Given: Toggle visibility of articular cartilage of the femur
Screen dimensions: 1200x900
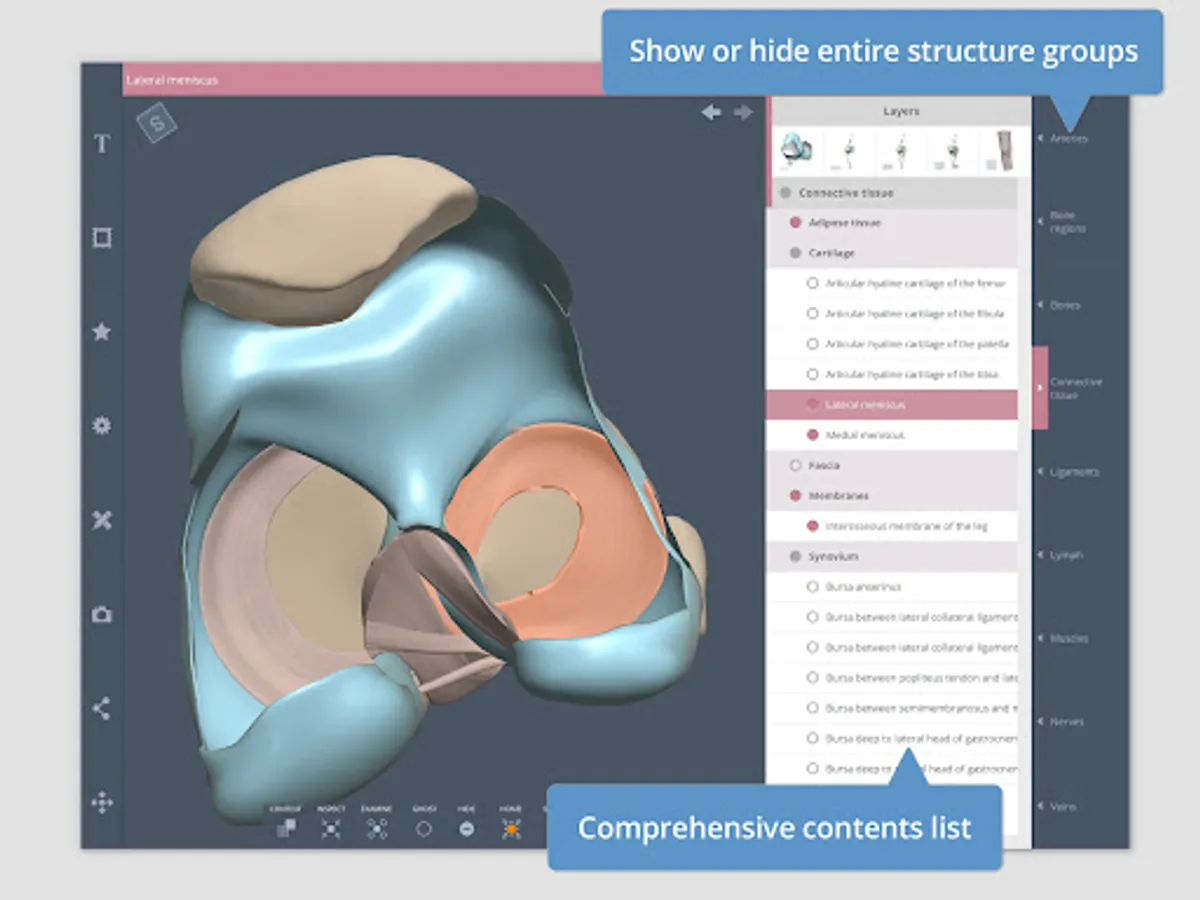Looking at the screenshot, I should [x=812, y=284].
